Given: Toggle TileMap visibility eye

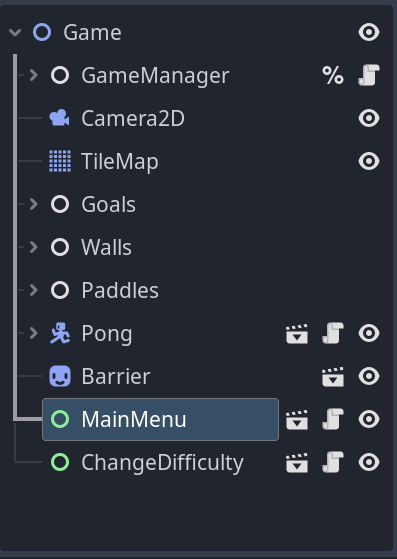Looking at the screenshot, I should (369, 161).
